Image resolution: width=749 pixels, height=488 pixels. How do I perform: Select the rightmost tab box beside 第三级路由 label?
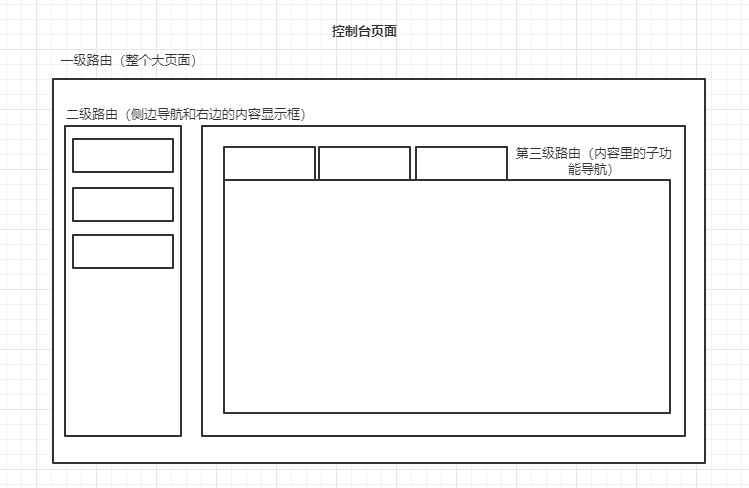pos(461,163)
